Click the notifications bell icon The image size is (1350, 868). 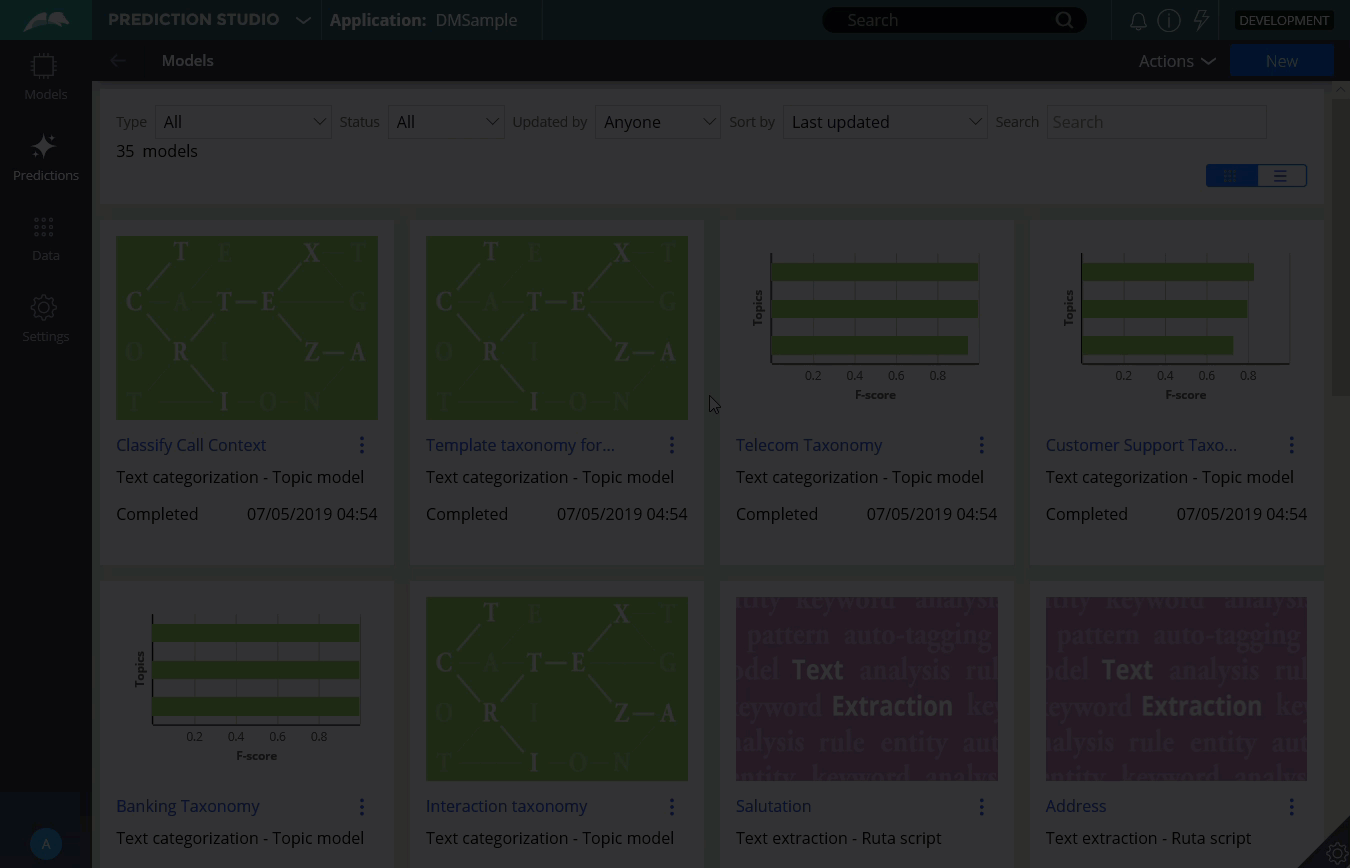point(1138,20)
